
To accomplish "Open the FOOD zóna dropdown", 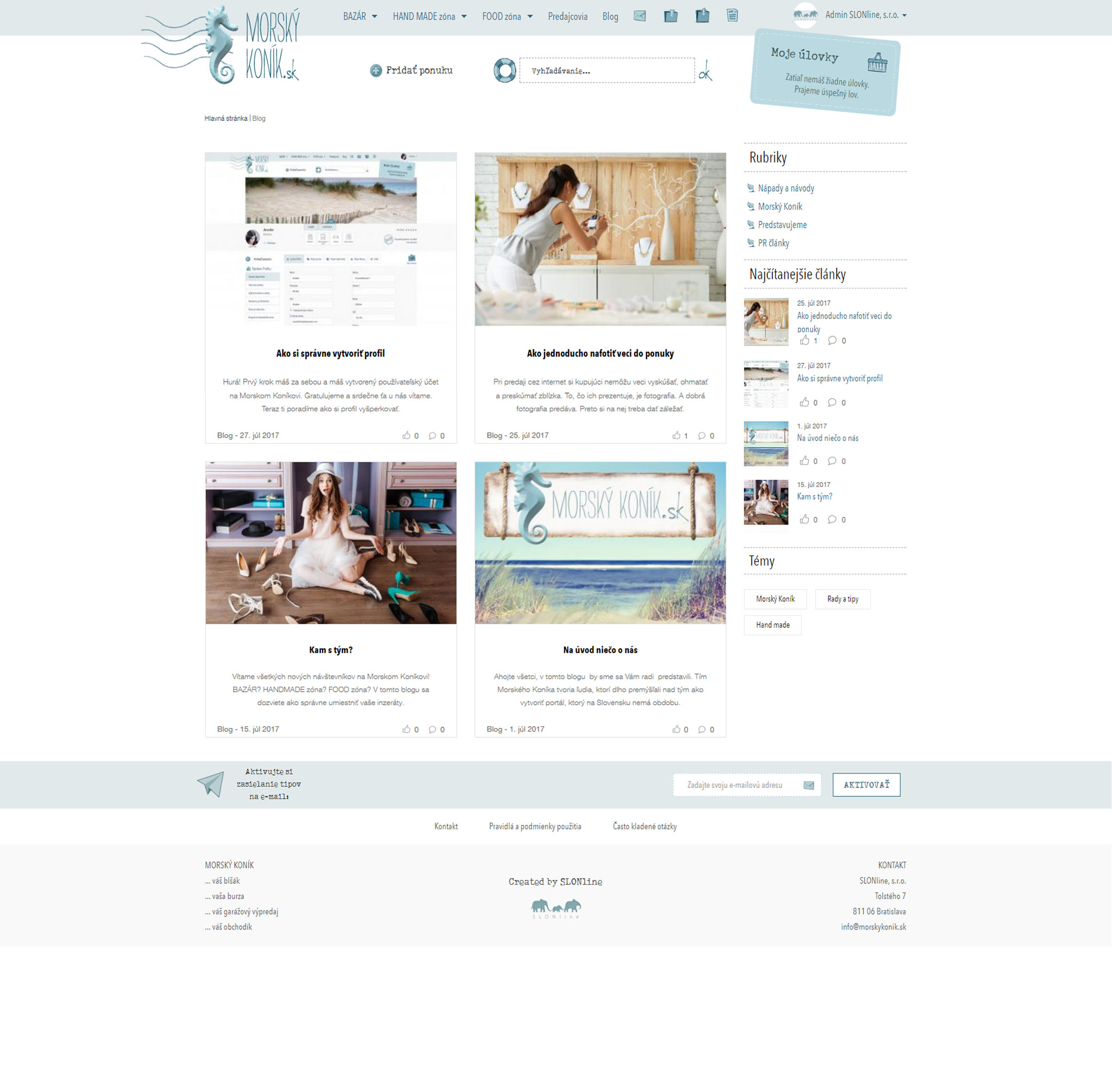I will coord(507,17).
